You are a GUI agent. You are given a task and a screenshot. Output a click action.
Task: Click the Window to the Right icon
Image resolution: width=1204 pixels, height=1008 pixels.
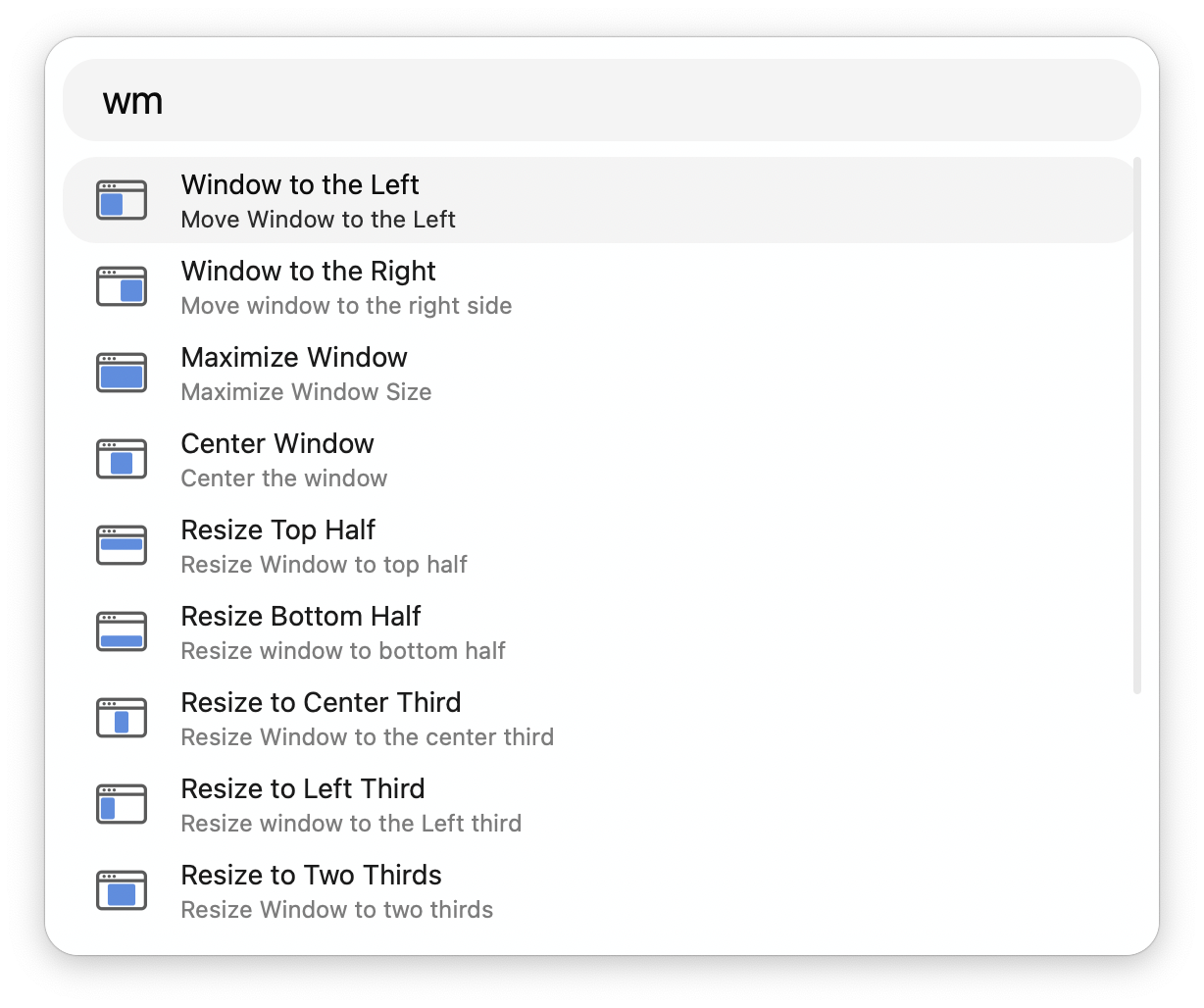click(x=122, y=286)
